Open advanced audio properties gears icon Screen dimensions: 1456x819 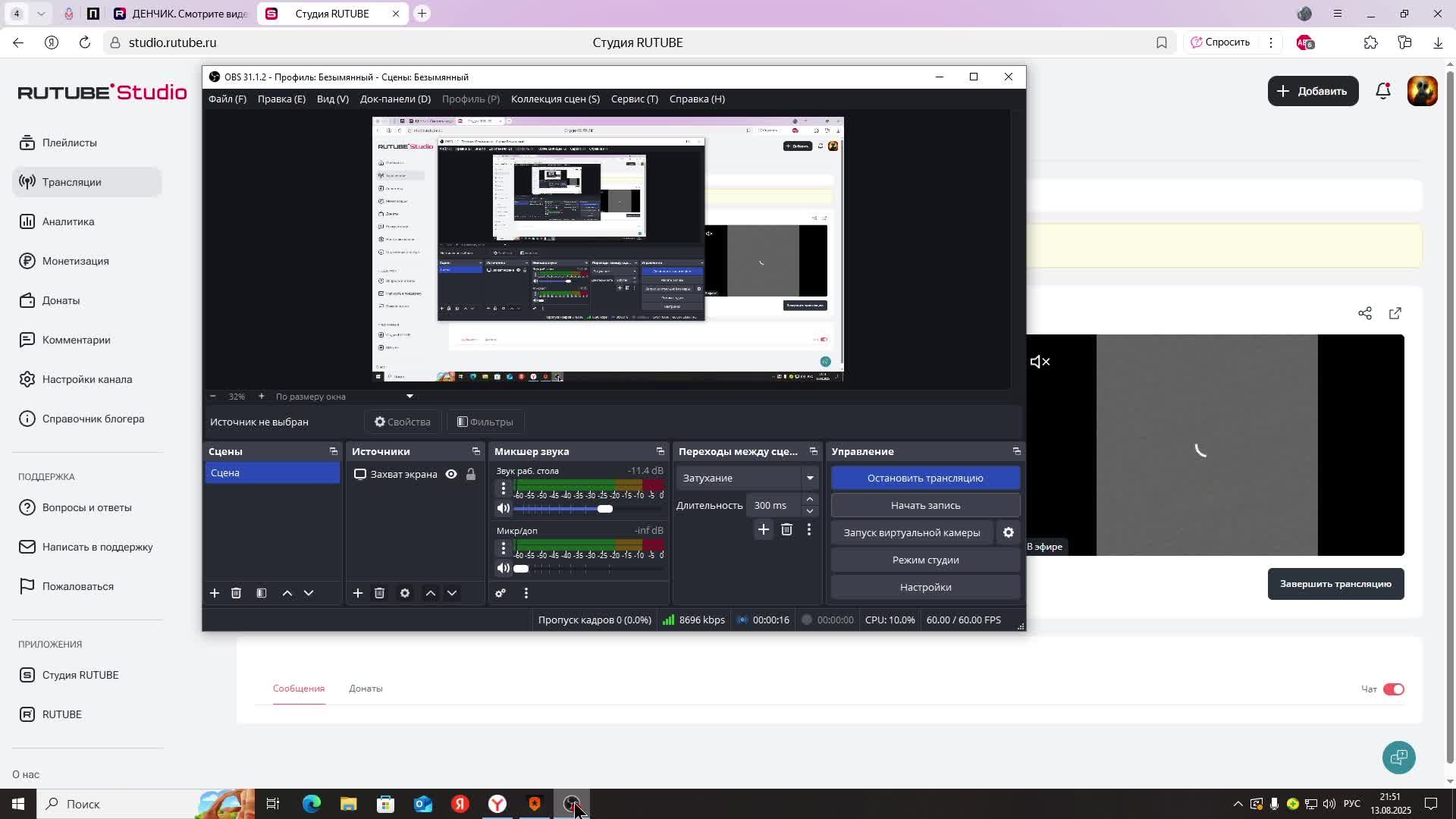(500, 593)
